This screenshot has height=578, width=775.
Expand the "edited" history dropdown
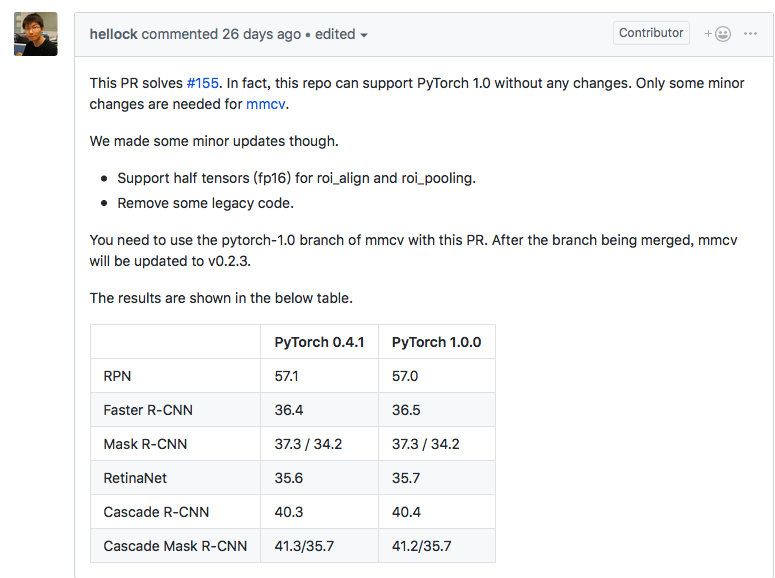tap(342, 34)
